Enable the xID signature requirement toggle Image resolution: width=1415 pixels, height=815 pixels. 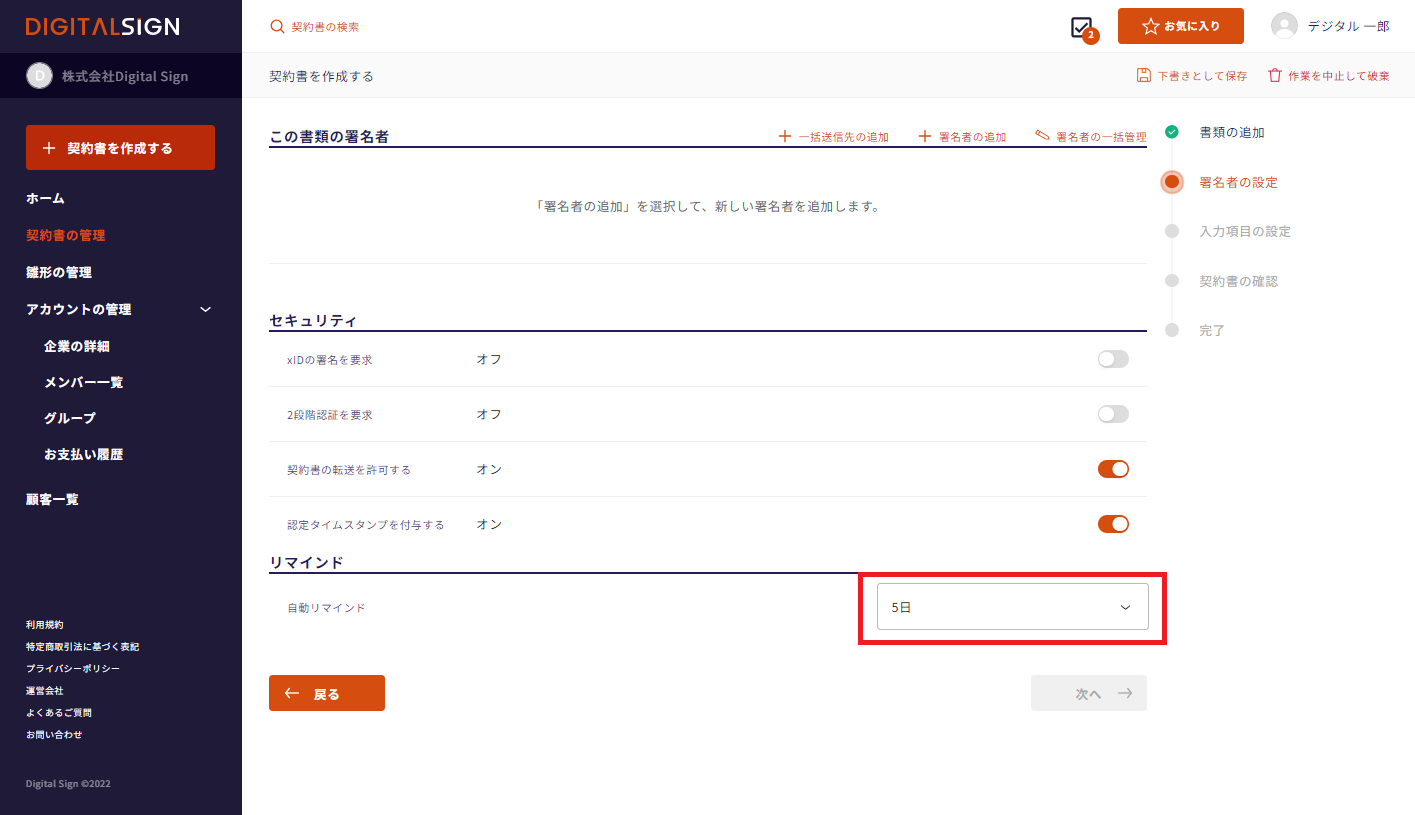(1112, 359)
